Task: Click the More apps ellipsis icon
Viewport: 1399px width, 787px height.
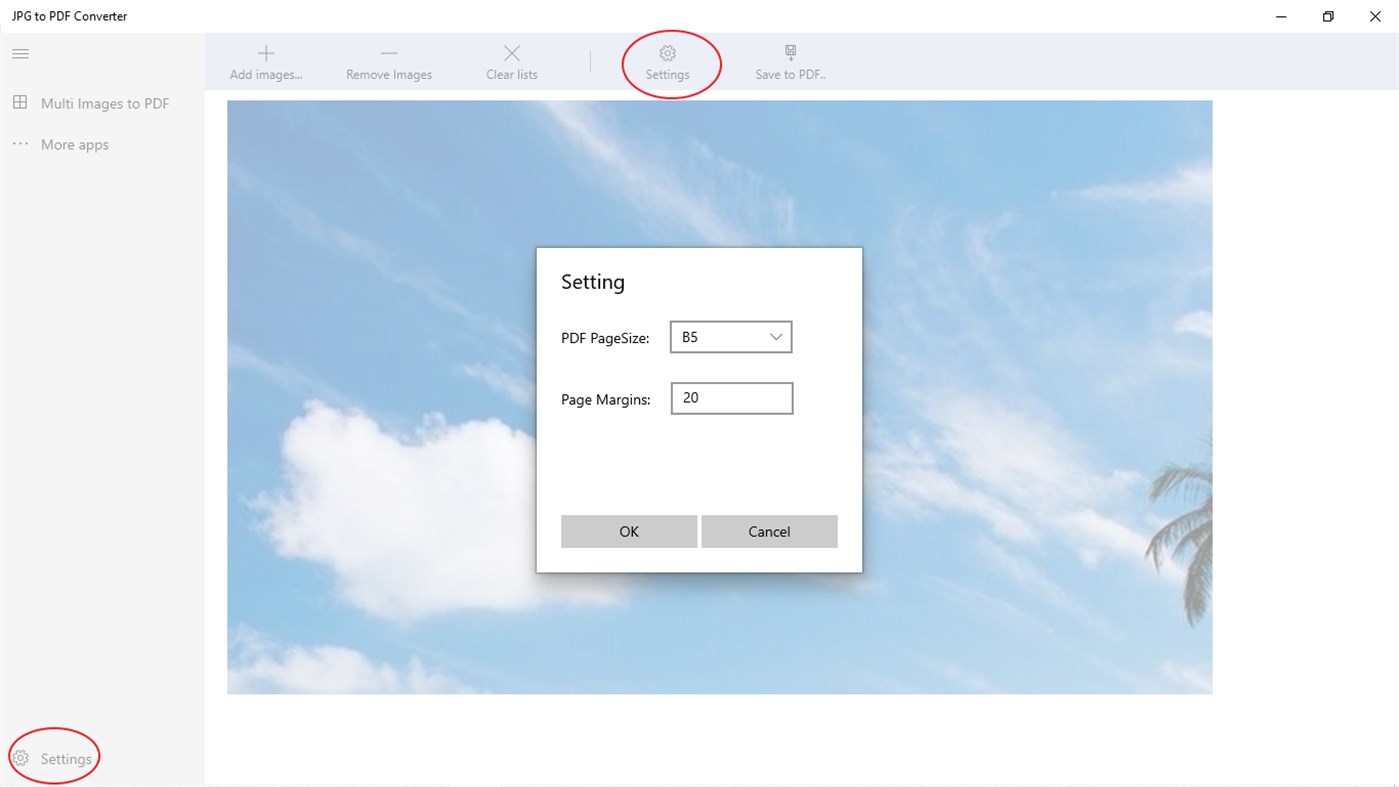Action: [20, 143]
